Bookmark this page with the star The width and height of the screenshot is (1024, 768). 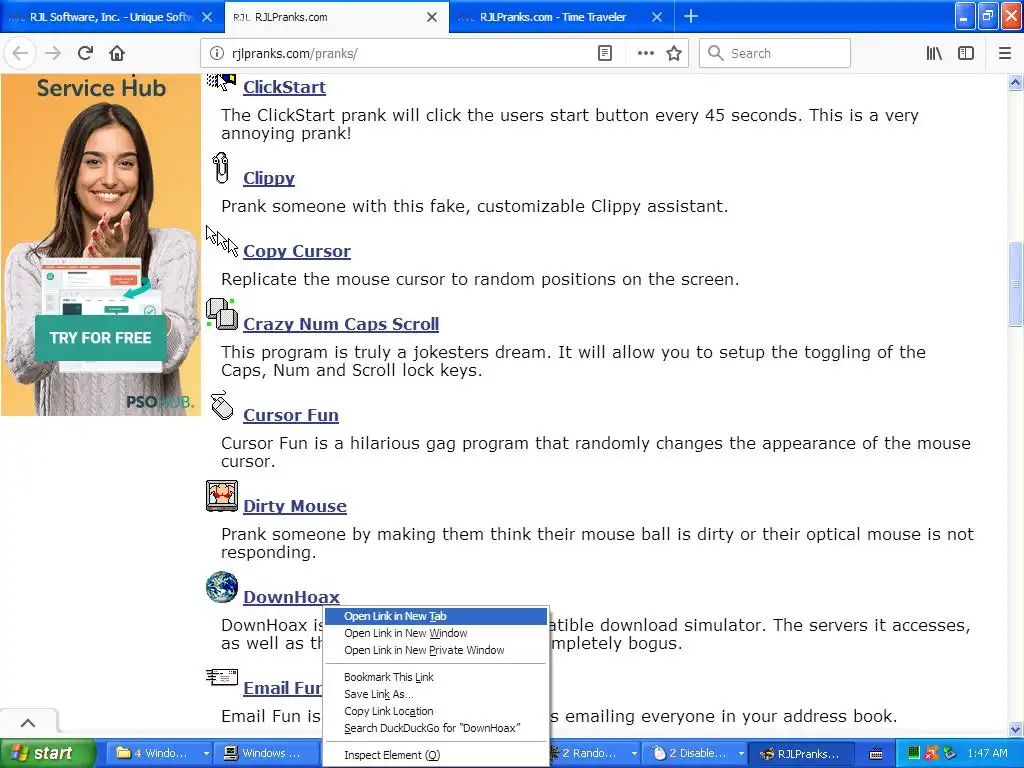(x=674, y=54)
